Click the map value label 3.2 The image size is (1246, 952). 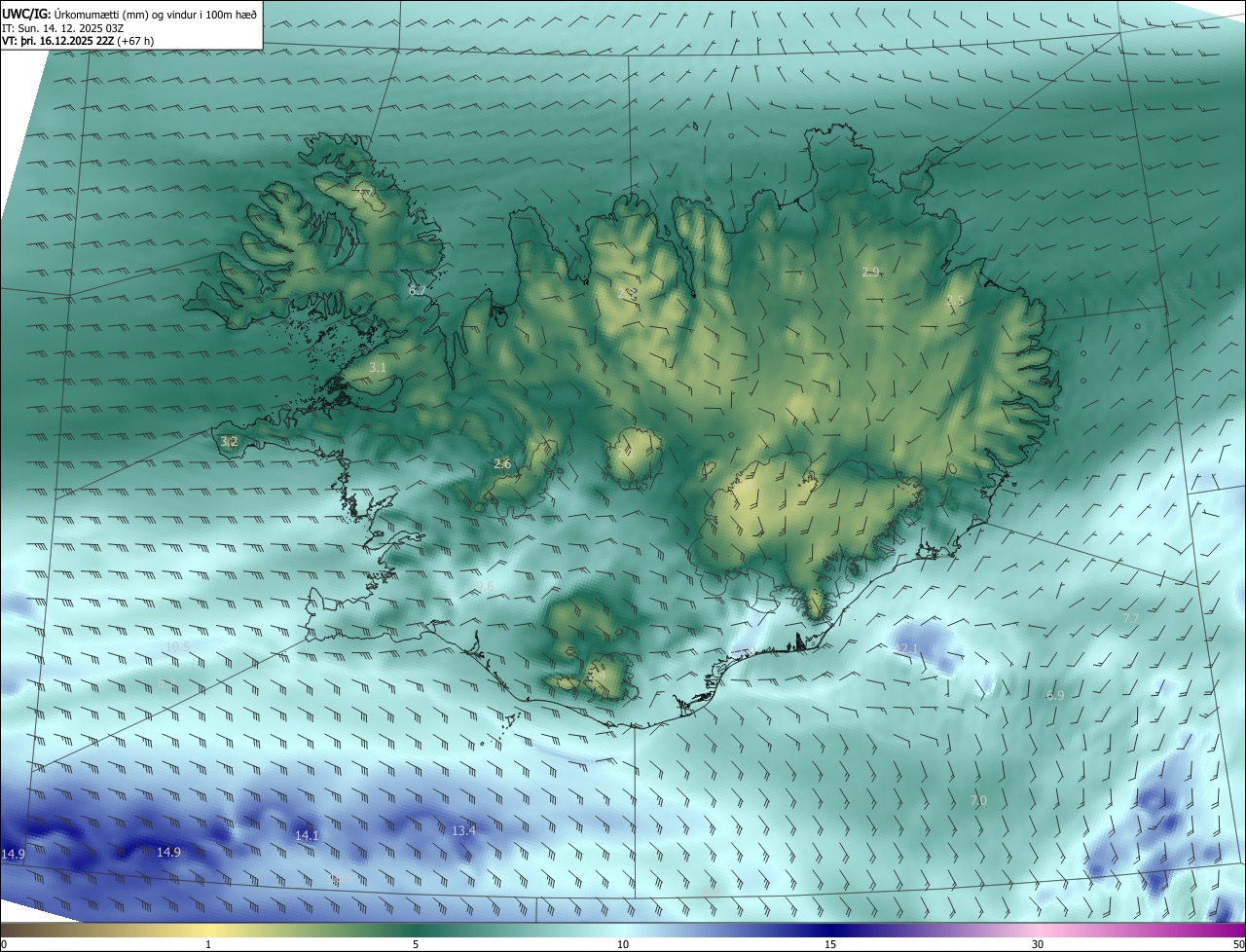(229, 441)
